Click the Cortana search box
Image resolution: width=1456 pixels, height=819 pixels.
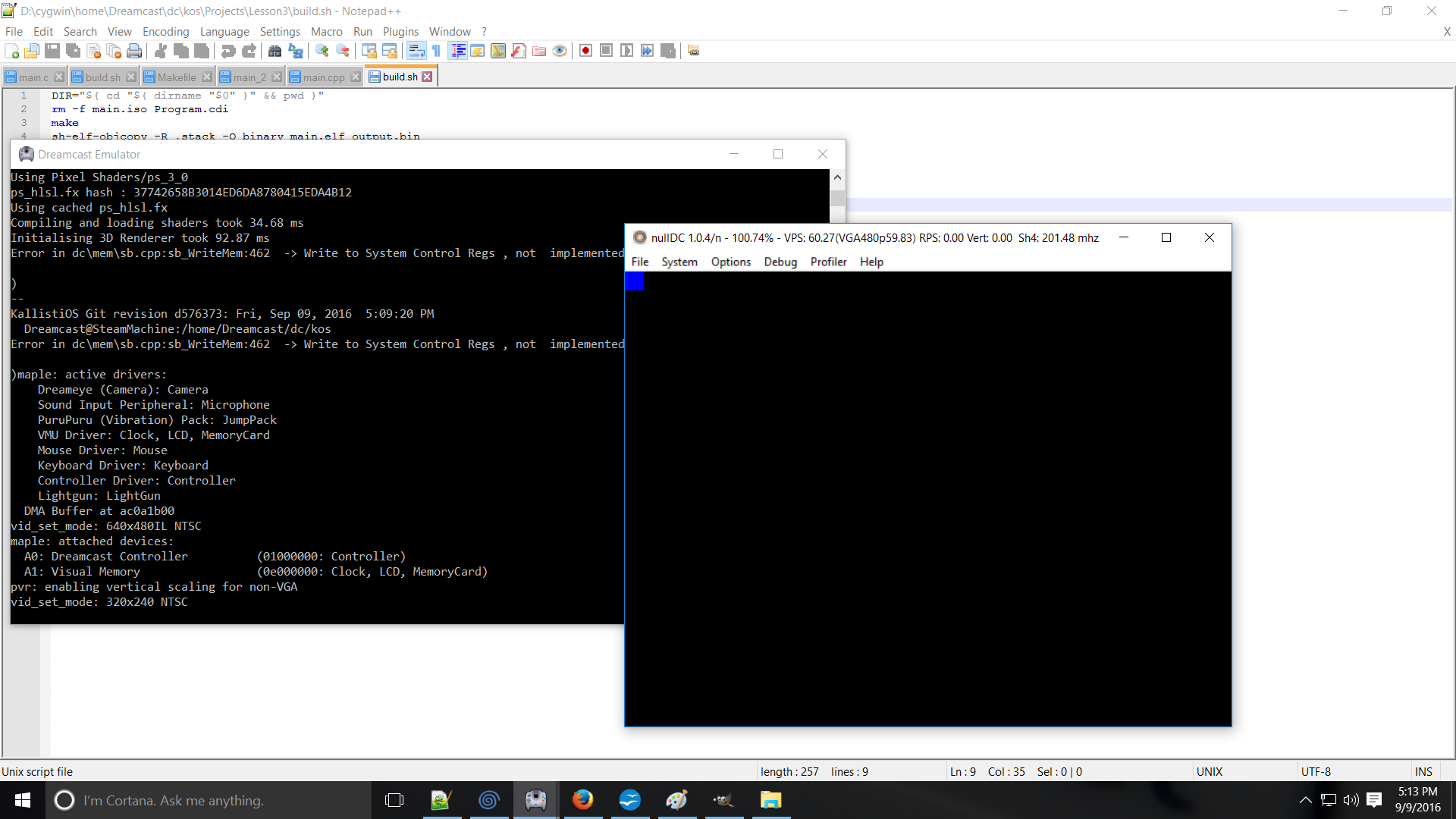coord(209,800)
